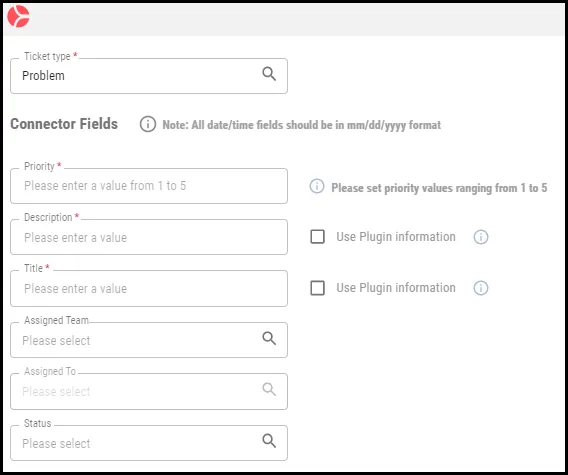Click the 'Please set priority values' hint text
The height and width of the screenshot is (475, 568).
point(439,188)
